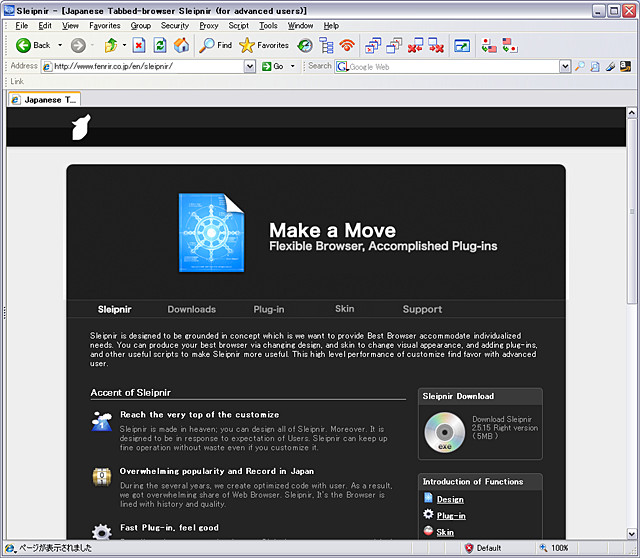Screen dimensions: 640x558
Task: Open the File menu
Action: coord(22,26)
